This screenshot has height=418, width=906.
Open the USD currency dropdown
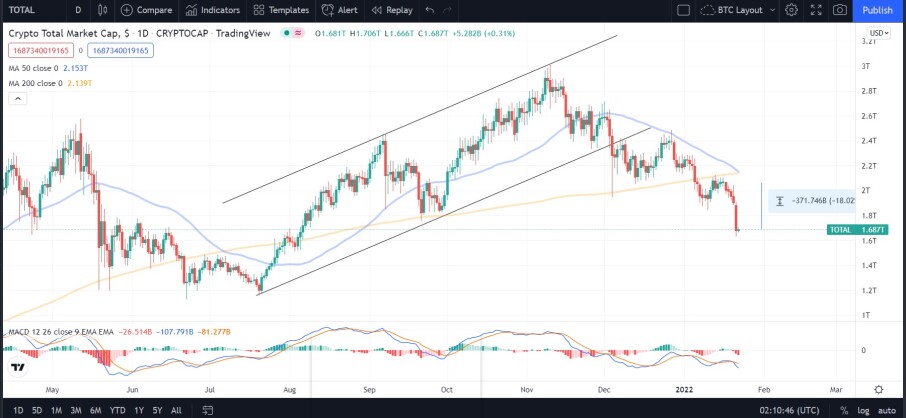(878, 33)
